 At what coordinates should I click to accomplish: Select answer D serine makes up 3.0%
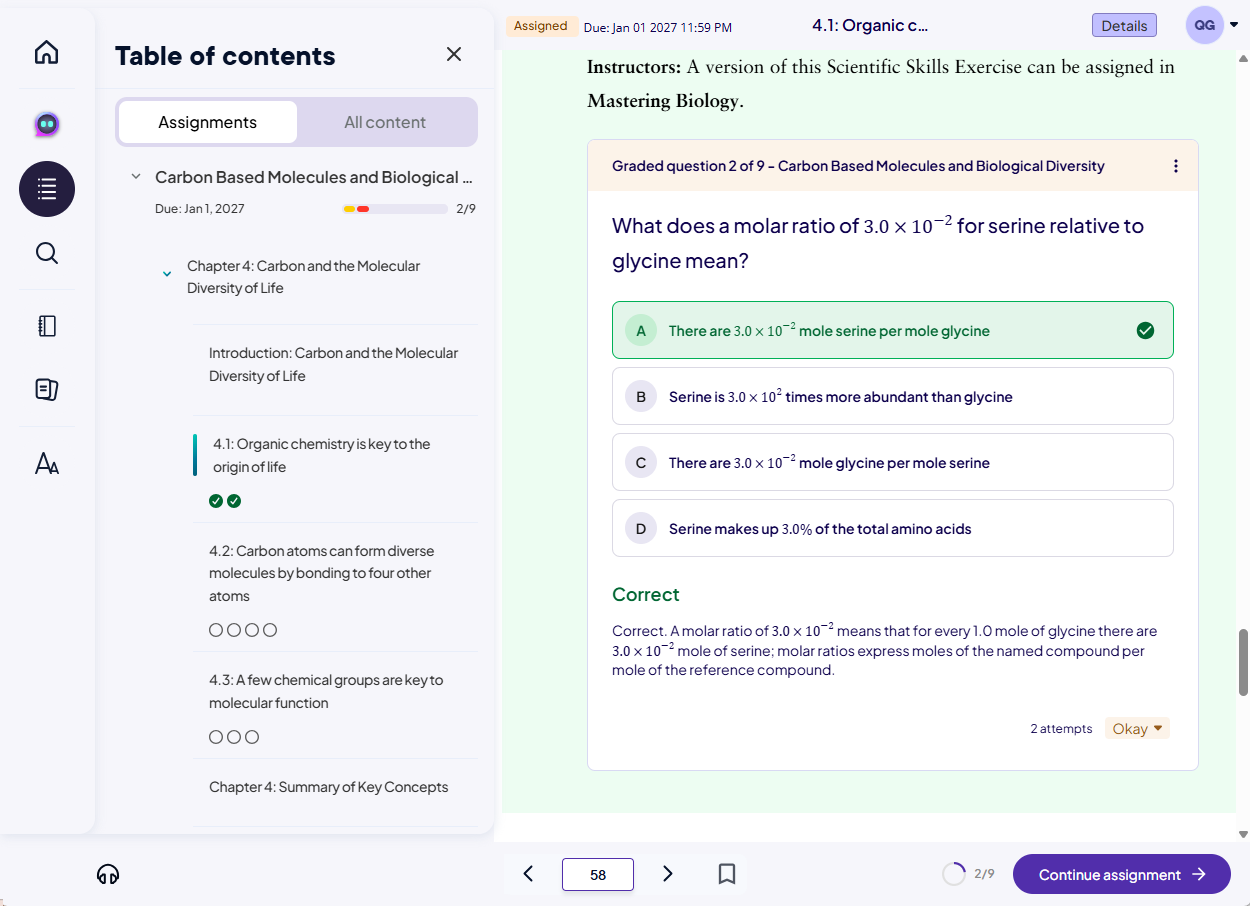(892, 529)
